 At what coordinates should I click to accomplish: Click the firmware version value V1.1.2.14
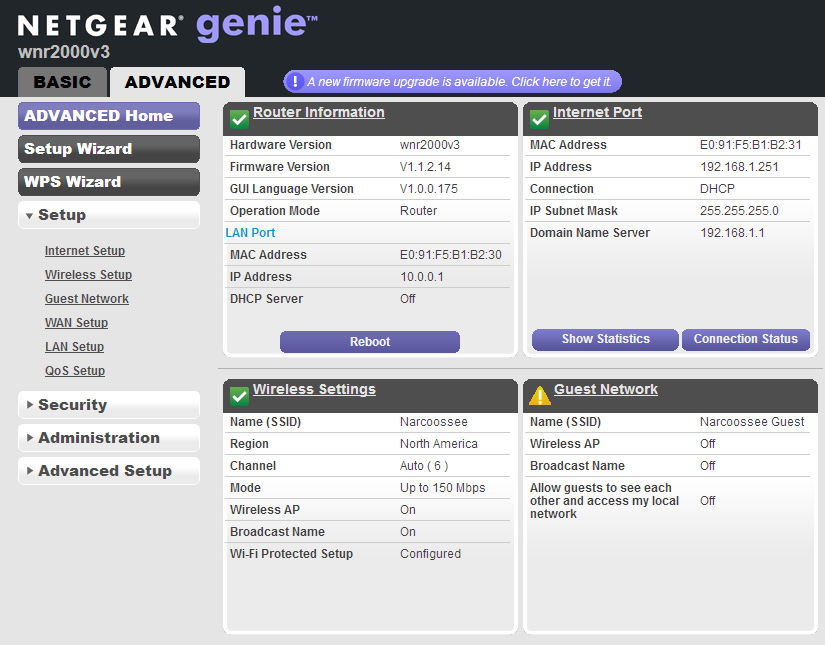pos(425,167)
